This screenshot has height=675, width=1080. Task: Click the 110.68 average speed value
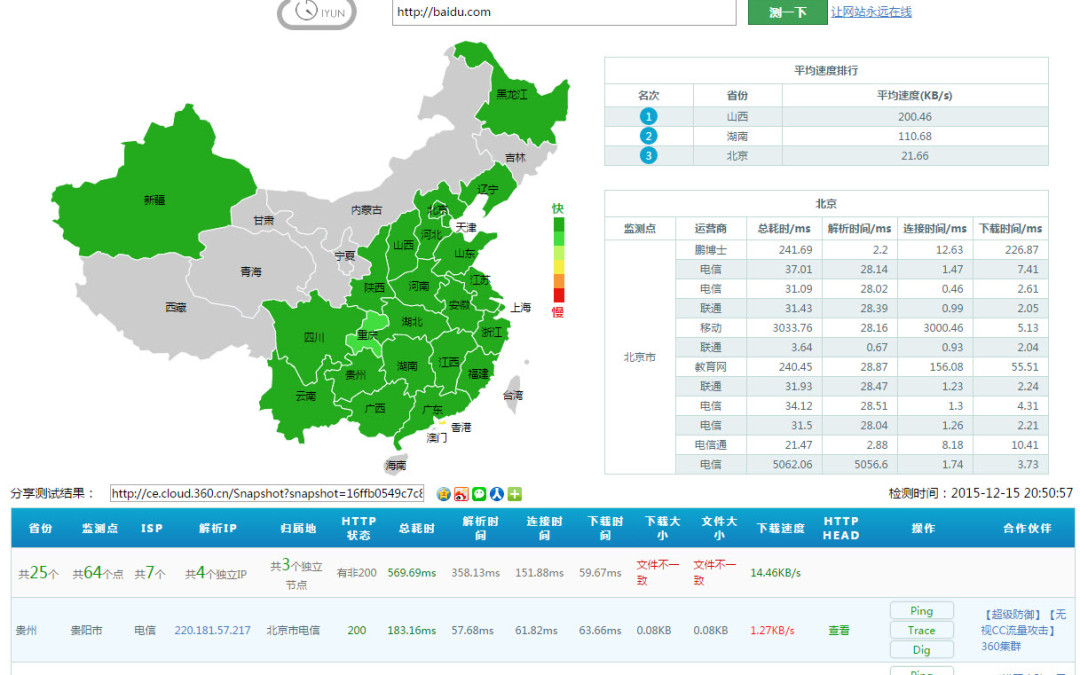coord(914,136)
